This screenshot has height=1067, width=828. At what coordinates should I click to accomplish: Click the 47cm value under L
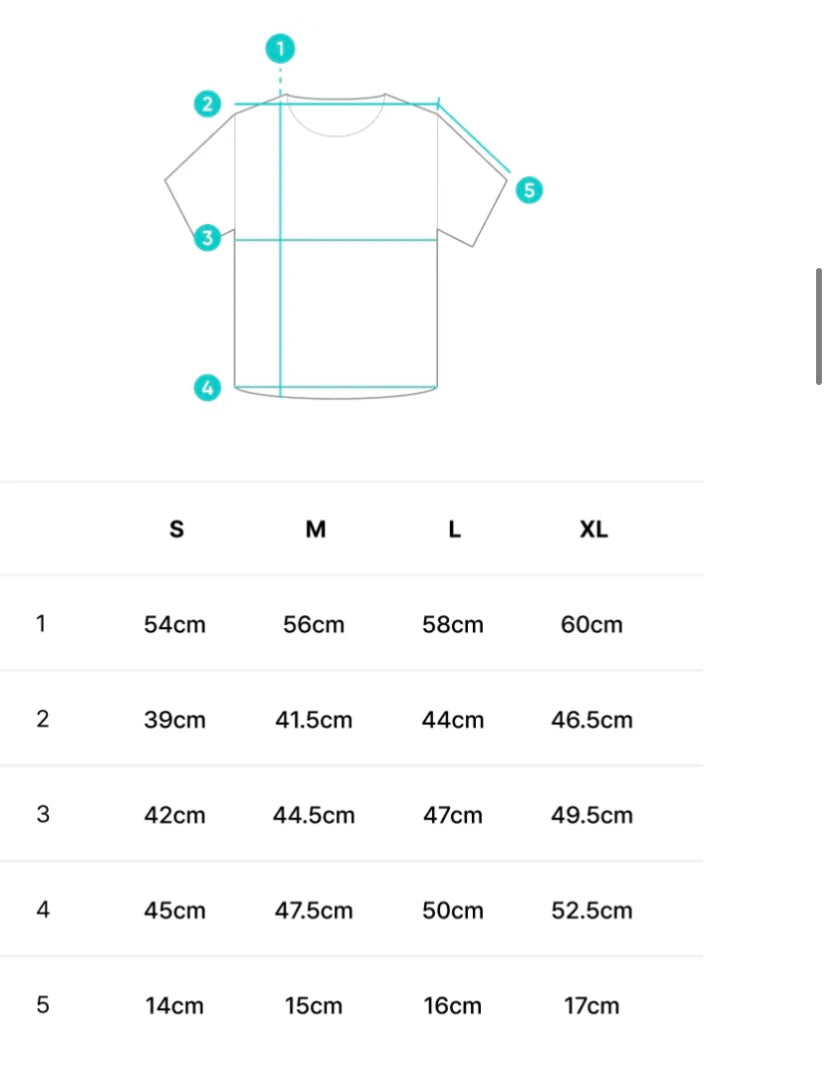point(453,815)
